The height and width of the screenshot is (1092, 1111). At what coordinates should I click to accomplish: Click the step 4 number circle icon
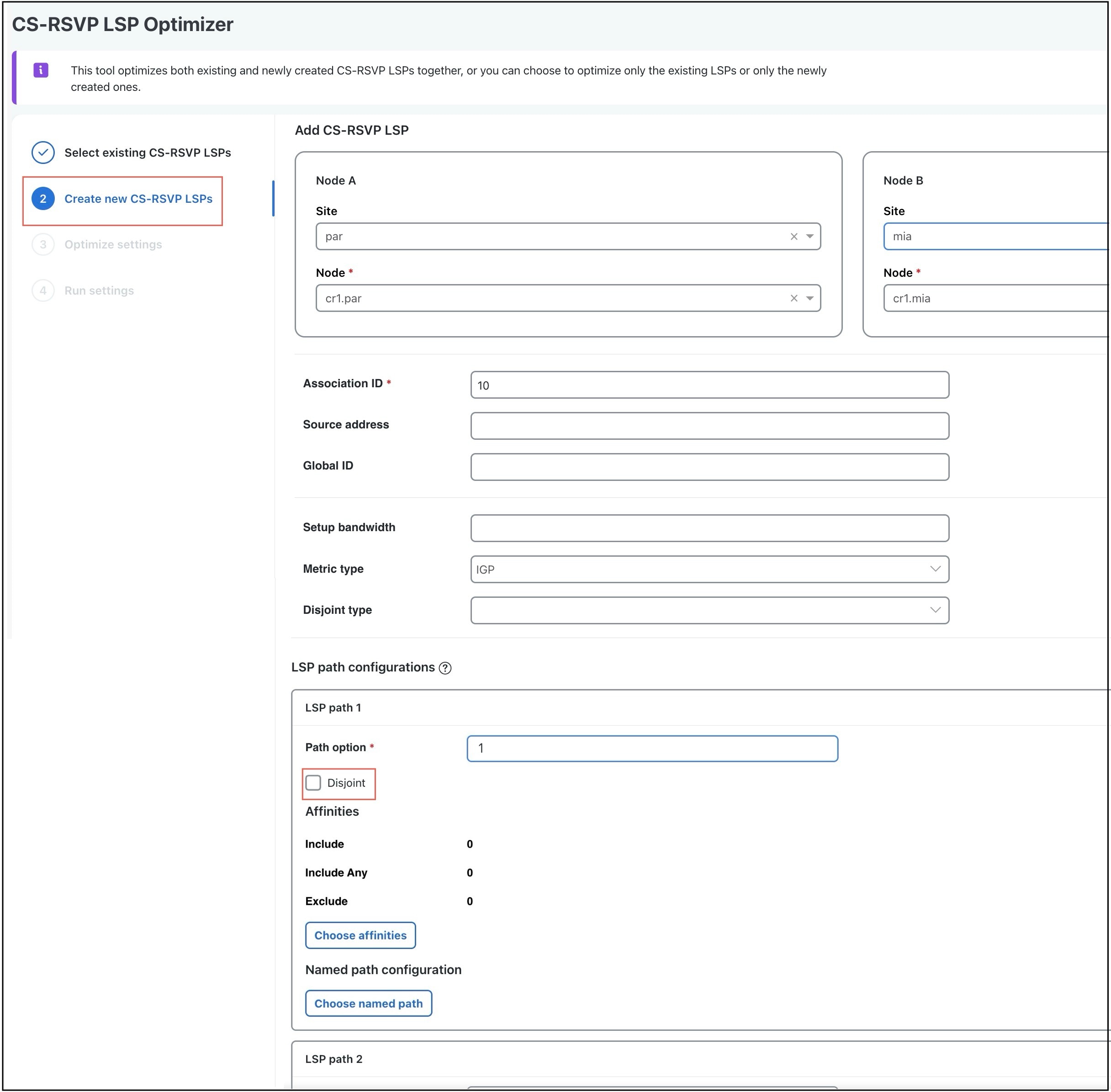43,291
